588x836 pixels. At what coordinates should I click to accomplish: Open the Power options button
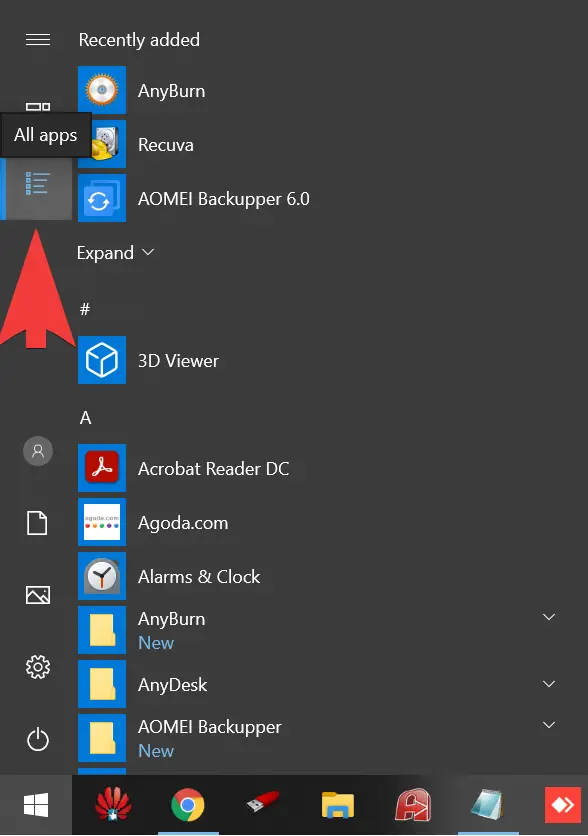point(38,739)
